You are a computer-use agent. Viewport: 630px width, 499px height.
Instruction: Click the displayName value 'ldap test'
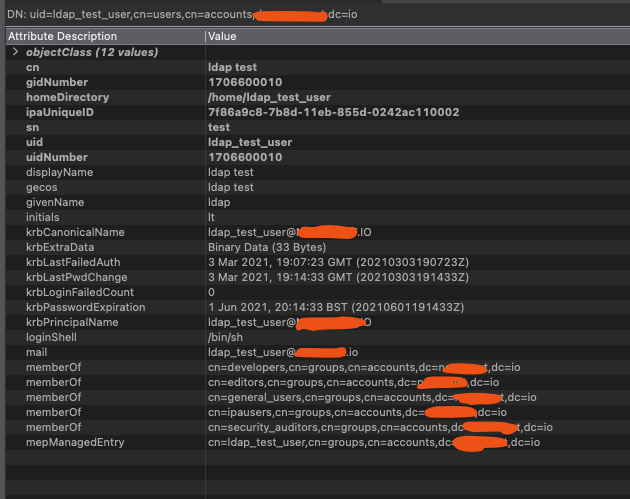click(x=231, y=172)
